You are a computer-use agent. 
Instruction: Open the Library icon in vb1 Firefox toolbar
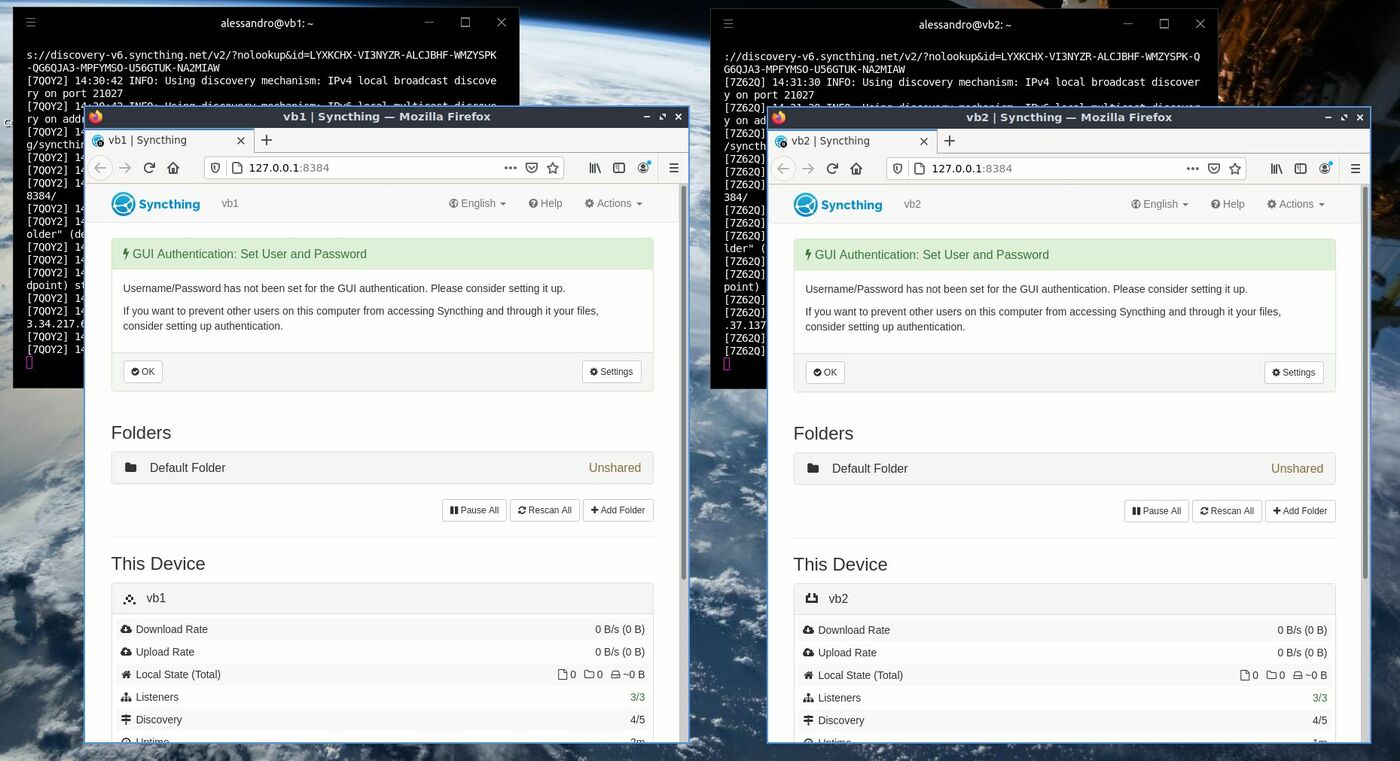click(594, 168)
